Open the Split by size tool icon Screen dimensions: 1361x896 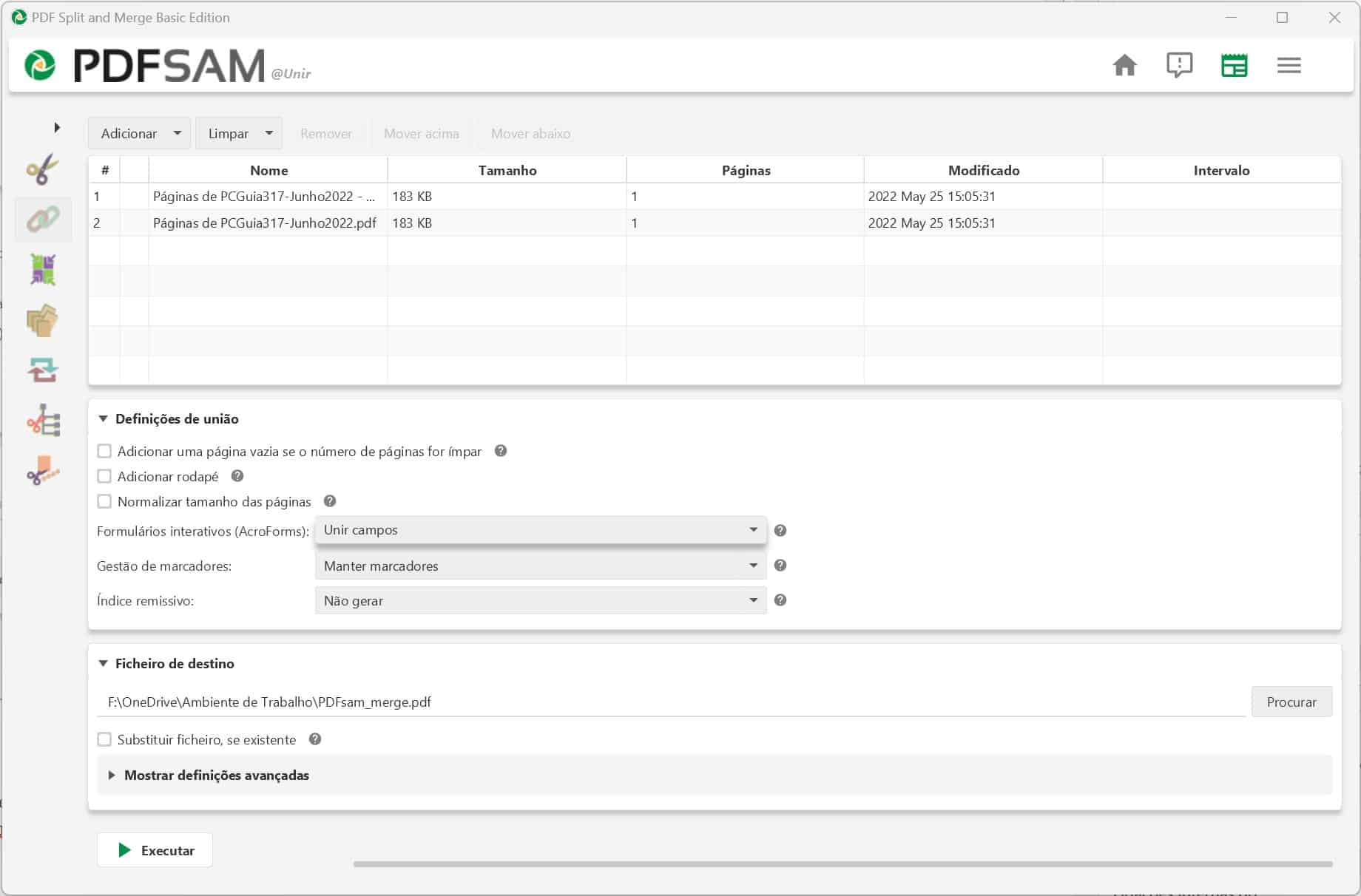pyautogui.click(x=43, y=470)
